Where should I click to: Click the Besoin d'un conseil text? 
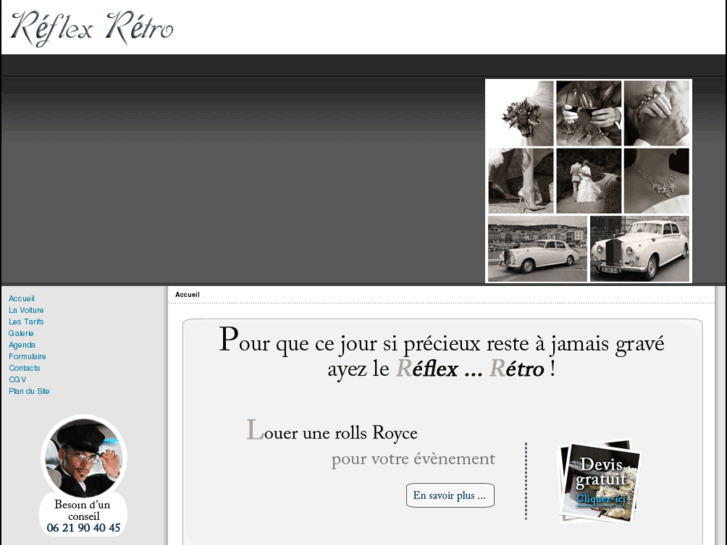[83, 510]
